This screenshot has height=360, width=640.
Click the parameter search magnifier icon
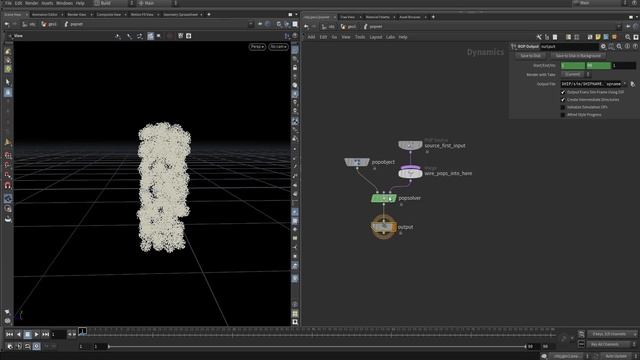[x=619, y=47]
